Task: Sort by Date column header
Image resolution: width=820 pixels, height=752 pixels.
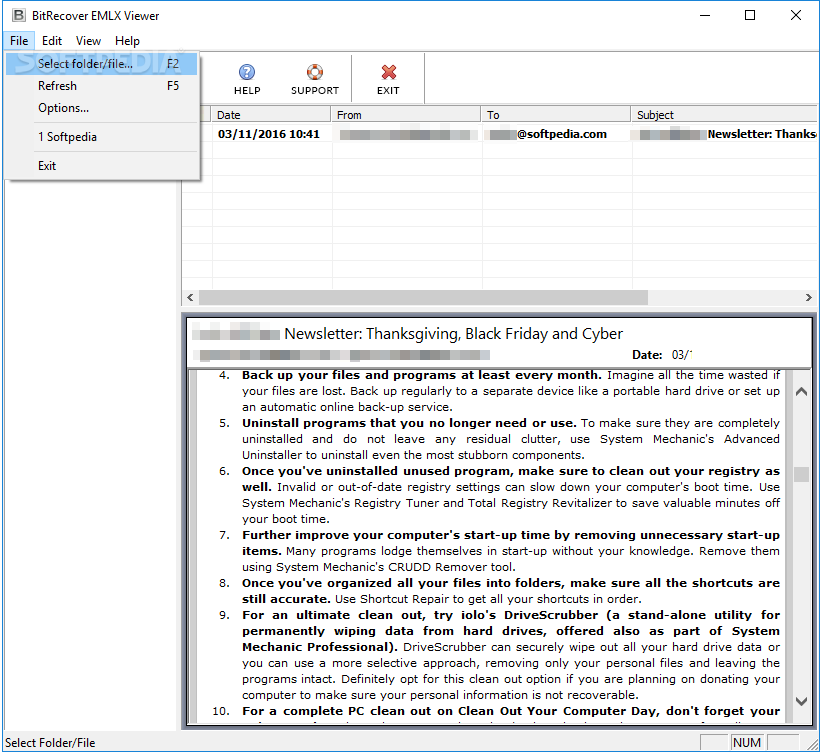Action: point(271,115)
